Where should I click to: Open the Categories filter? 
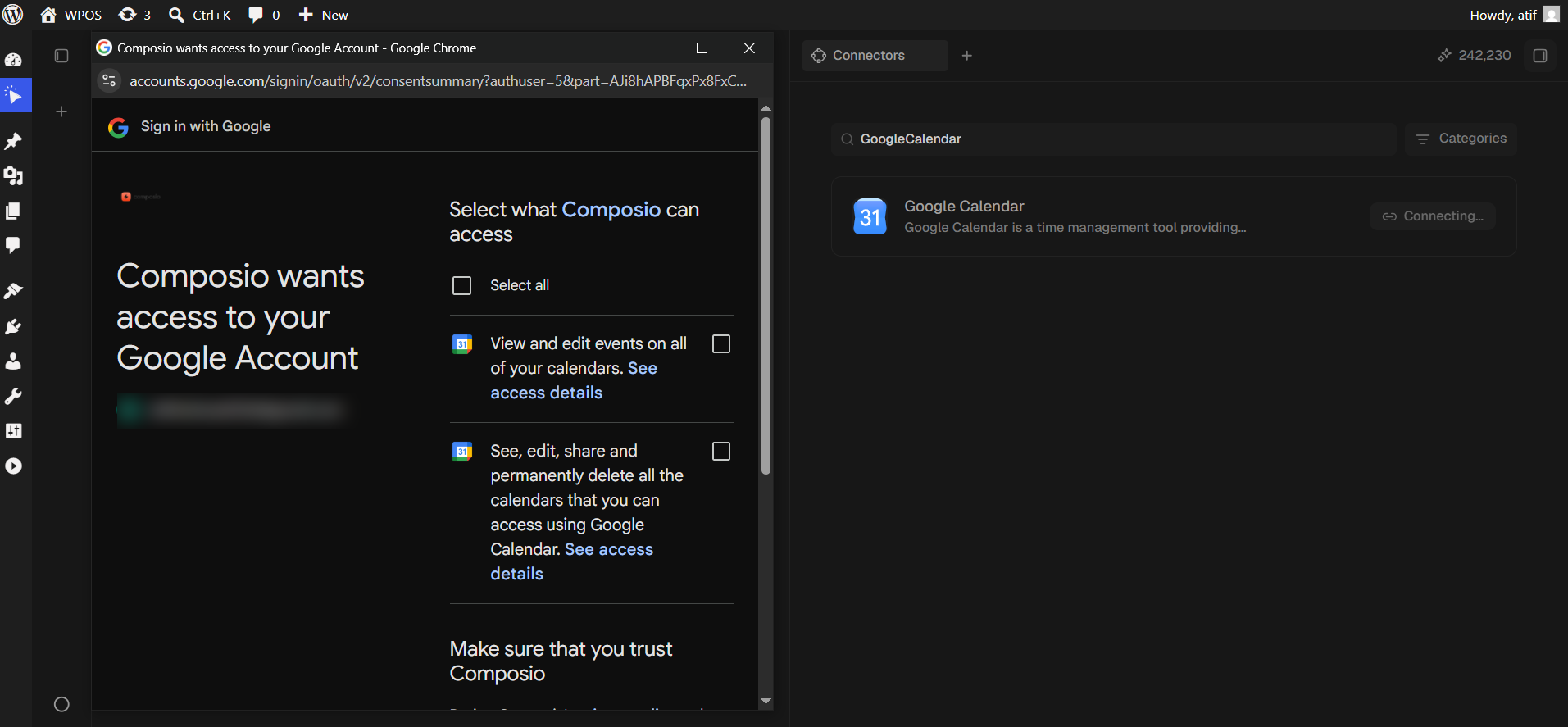tap(1461, 139)
